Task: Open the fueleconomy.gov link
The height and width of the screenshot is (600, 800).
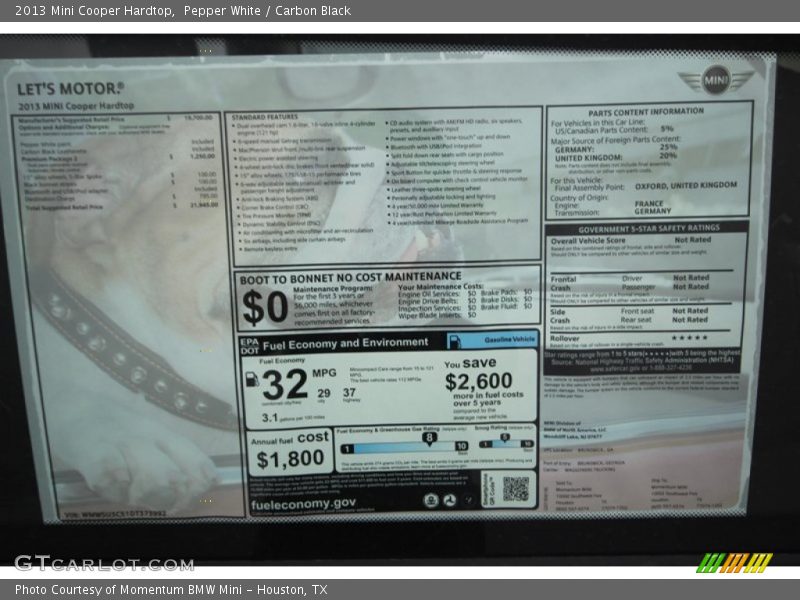Action: [x=303, y=504]
